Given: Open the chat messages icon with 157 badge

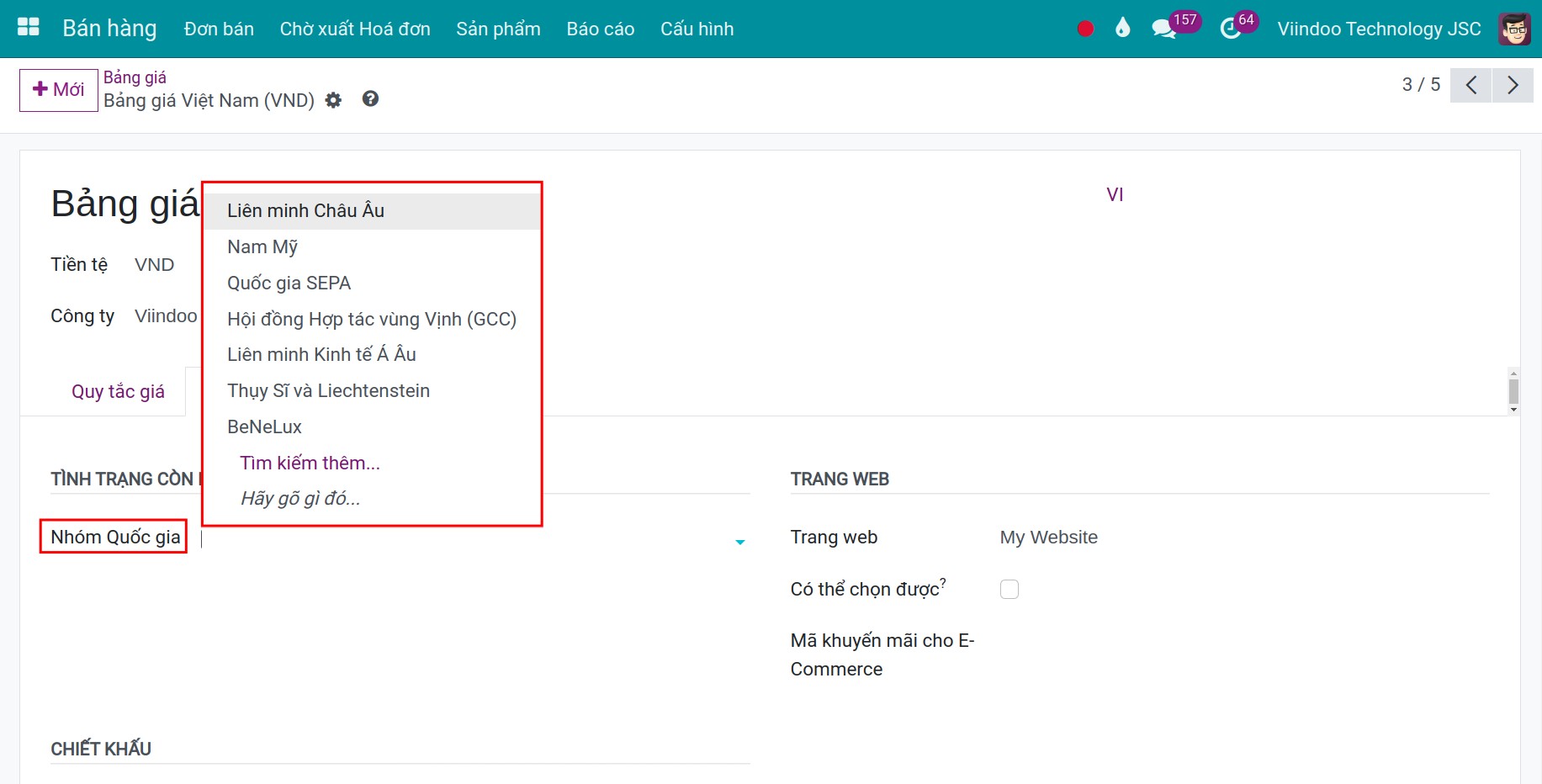Looking at the screenshot, I should pos(1163,29).
